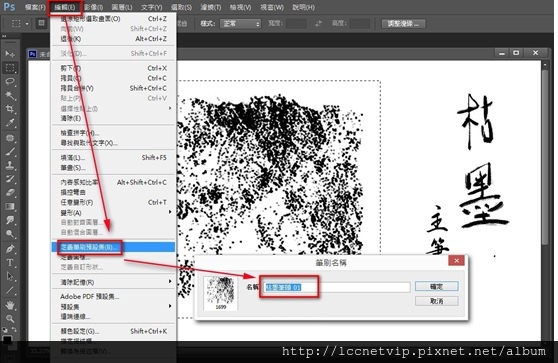Open the 文字(Y) menu
558x363 pixels.
click(x=151, y=7)
